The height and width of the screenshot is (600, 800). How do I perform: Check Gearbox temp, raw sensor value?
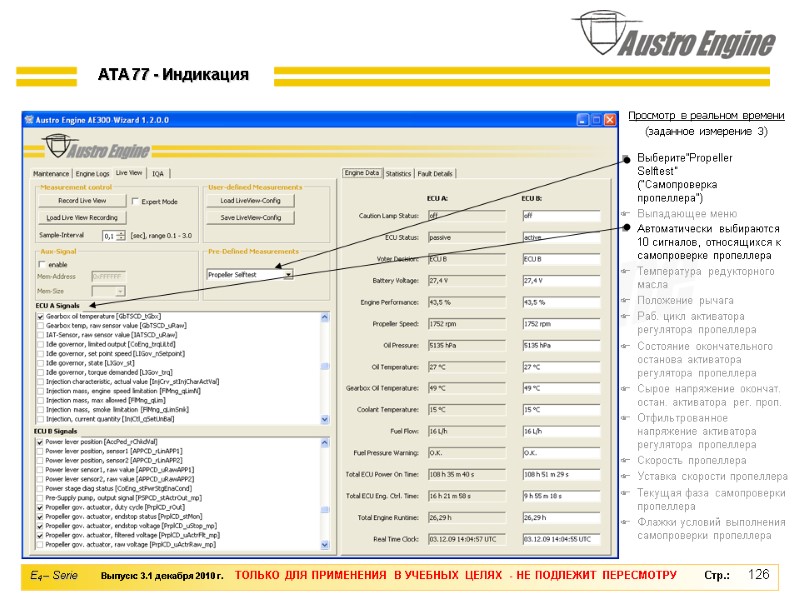[40, 326]
